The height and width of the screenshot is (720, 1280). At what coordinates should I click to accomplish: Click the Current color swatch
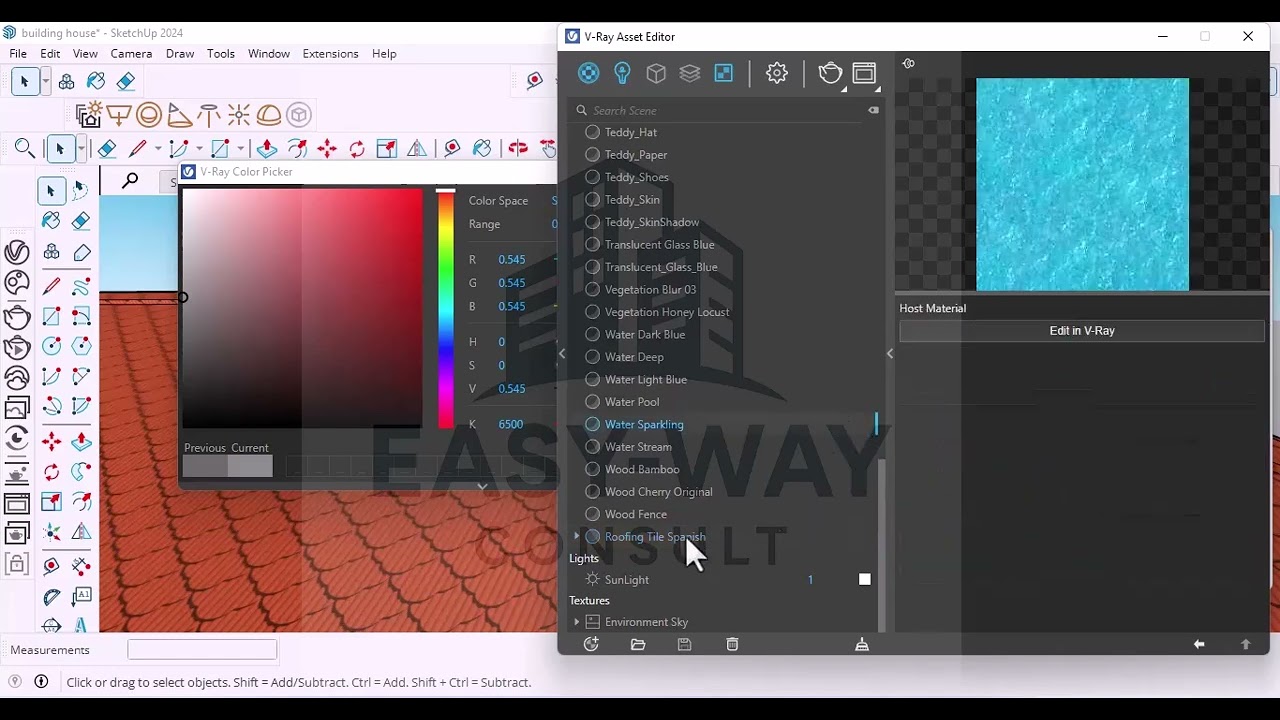click(x=250, y=466)
